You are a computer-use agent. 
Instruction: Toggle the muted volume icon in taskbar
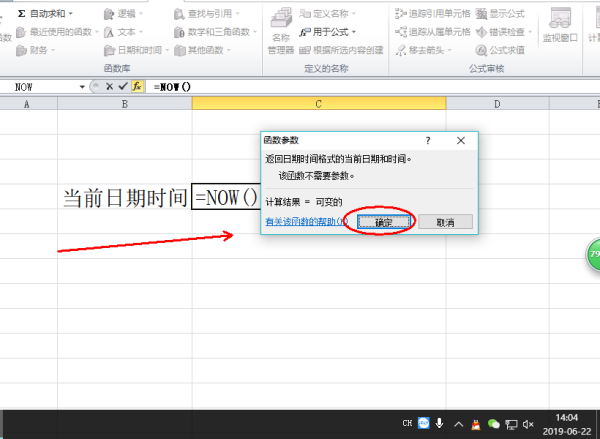527,424
